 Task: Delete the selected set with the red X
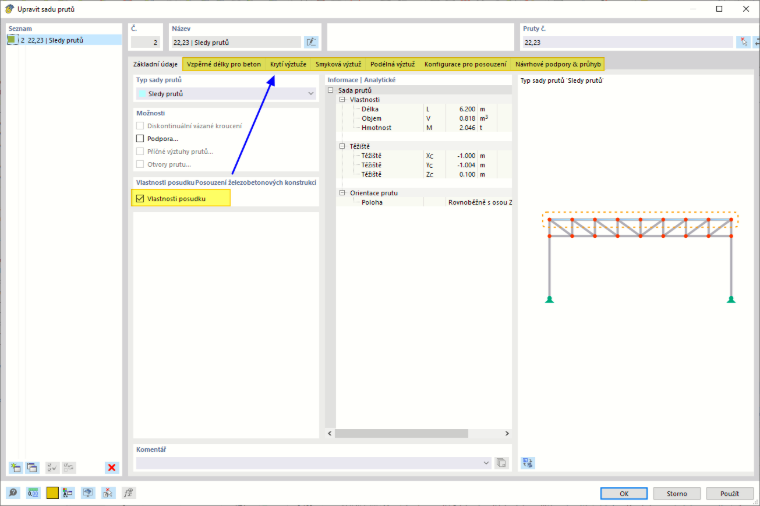point(111,467)
